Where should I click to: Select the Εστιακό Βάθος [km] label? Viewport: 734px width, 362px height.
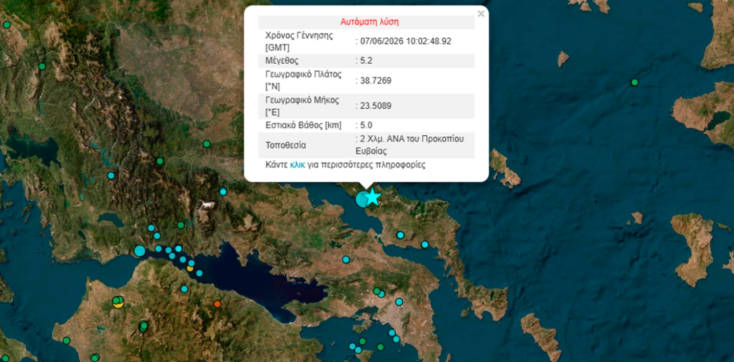(x=303, y=125)
